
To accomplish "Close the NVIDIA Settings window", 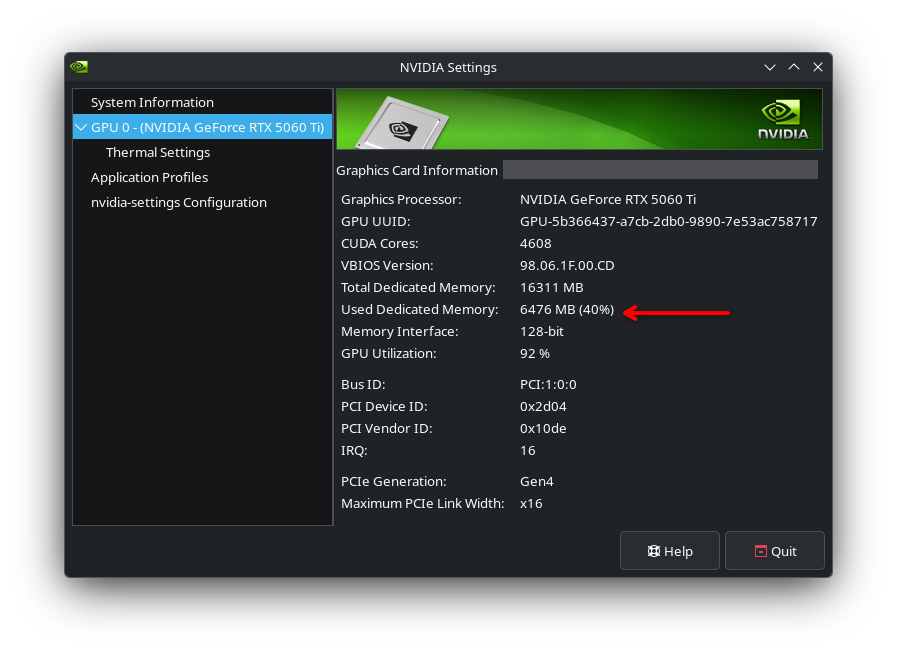I will [818, 67].
